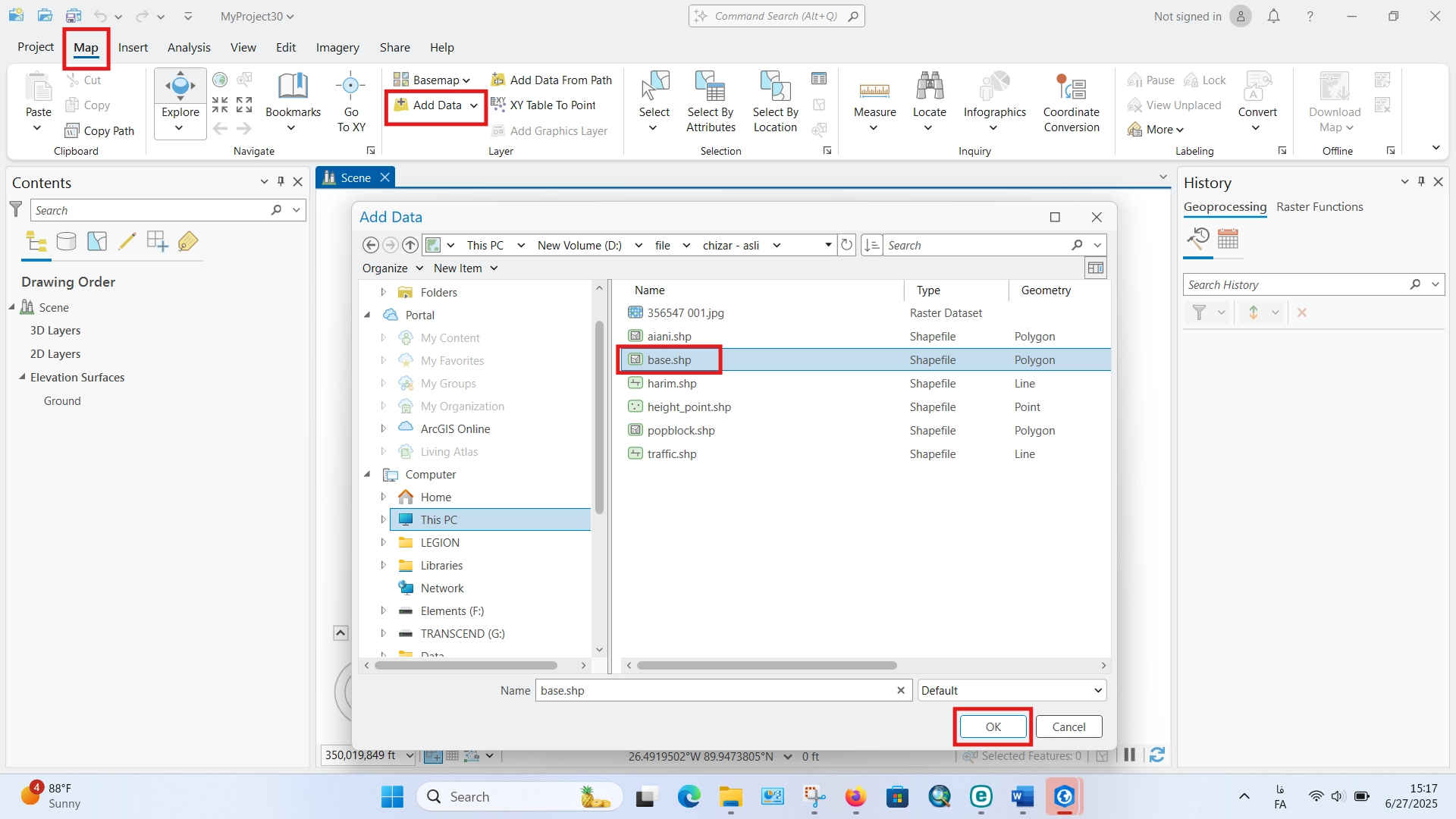Click the Paste icon
1456x819 pixels.
(38, 86)
